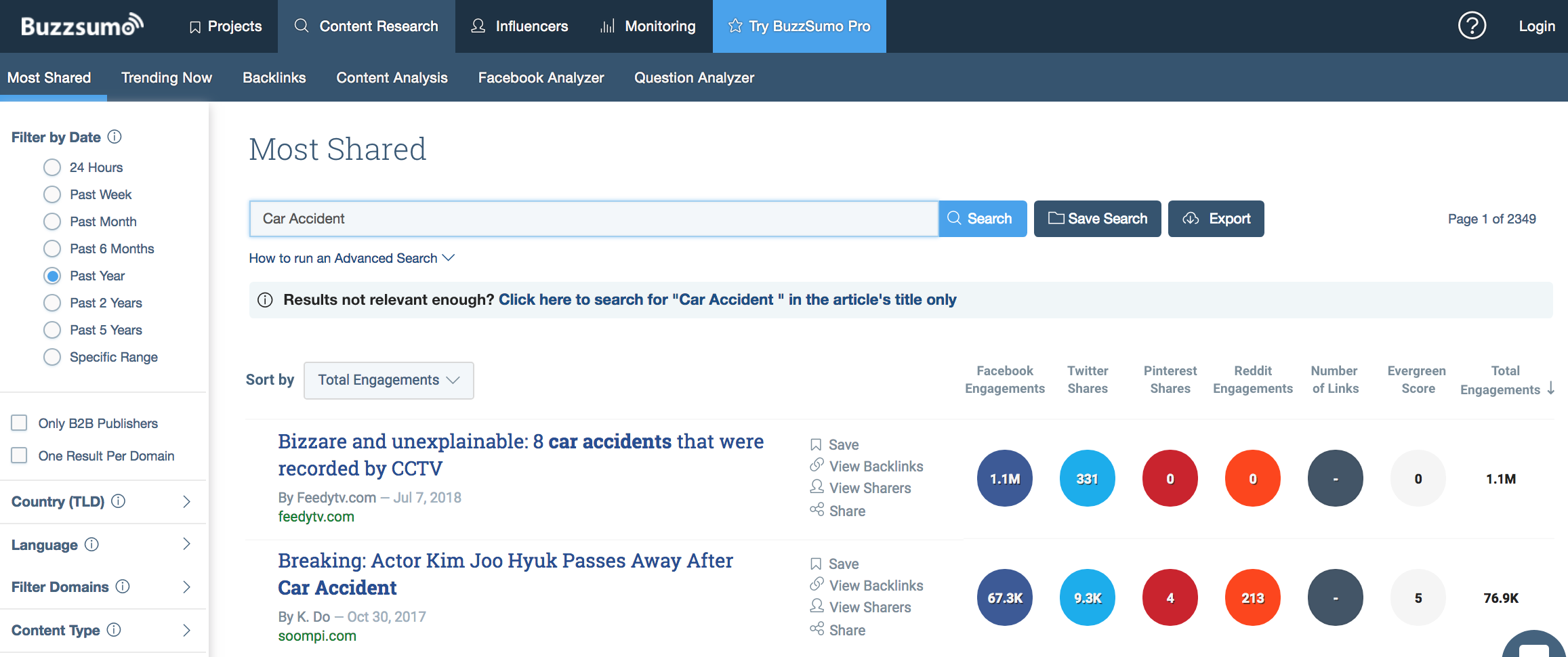Select the Past 5 Years filter

tap(52, 330)
